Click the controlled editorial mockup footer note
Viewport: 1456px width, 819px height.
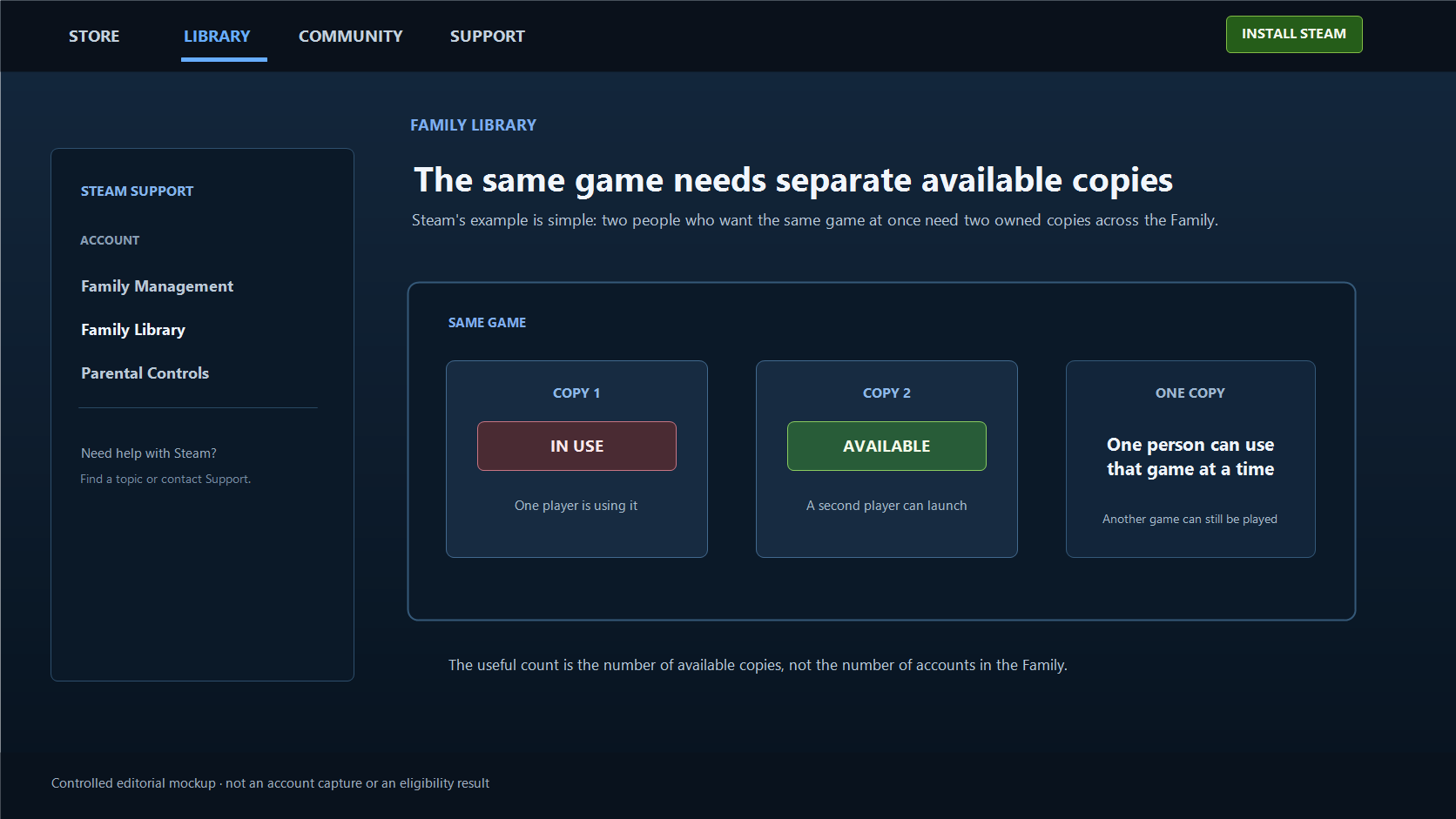coord(270,782)
